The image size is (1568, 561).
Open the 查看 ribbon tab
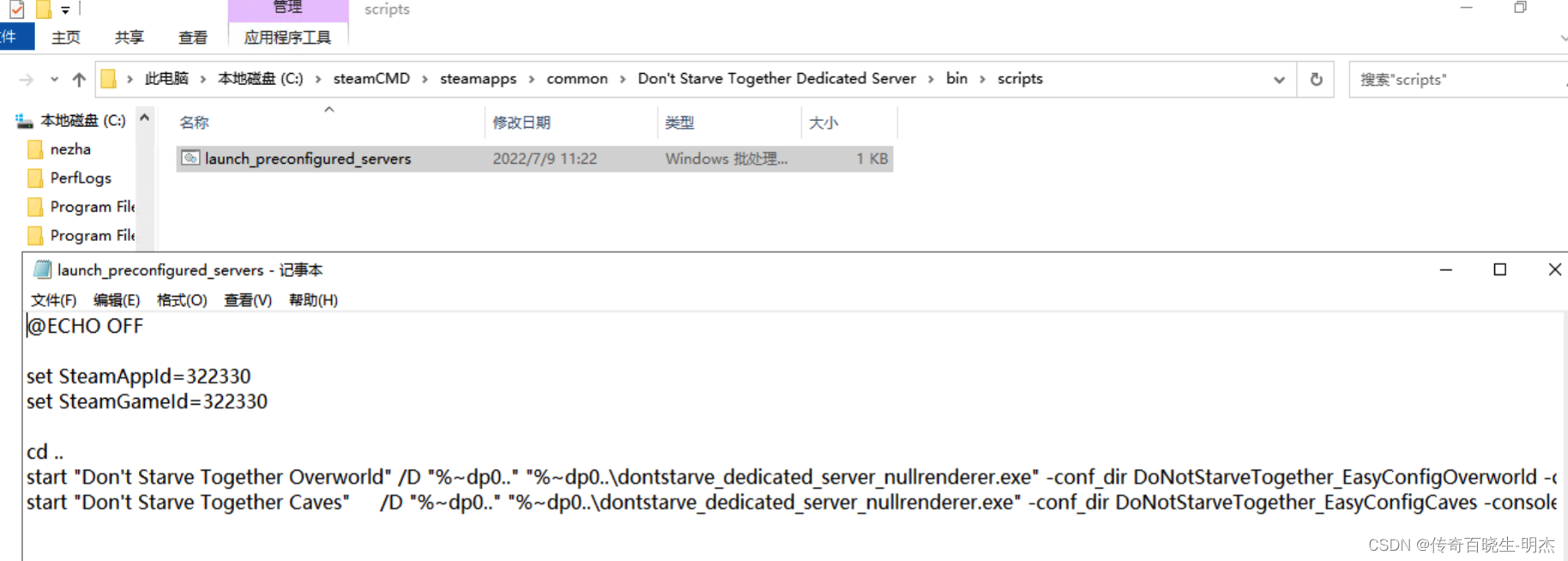point(193,38)
